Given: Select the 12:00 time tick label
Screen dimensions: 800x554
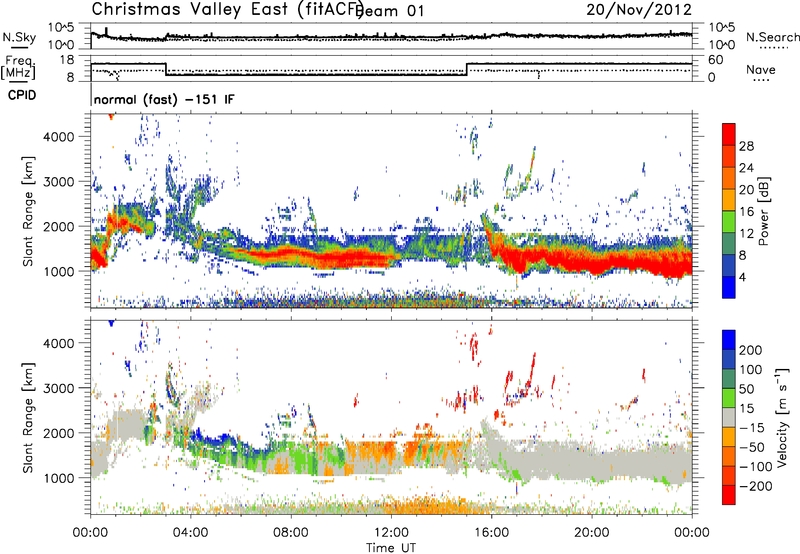Looking at the screenshot, I should point(391,533).
